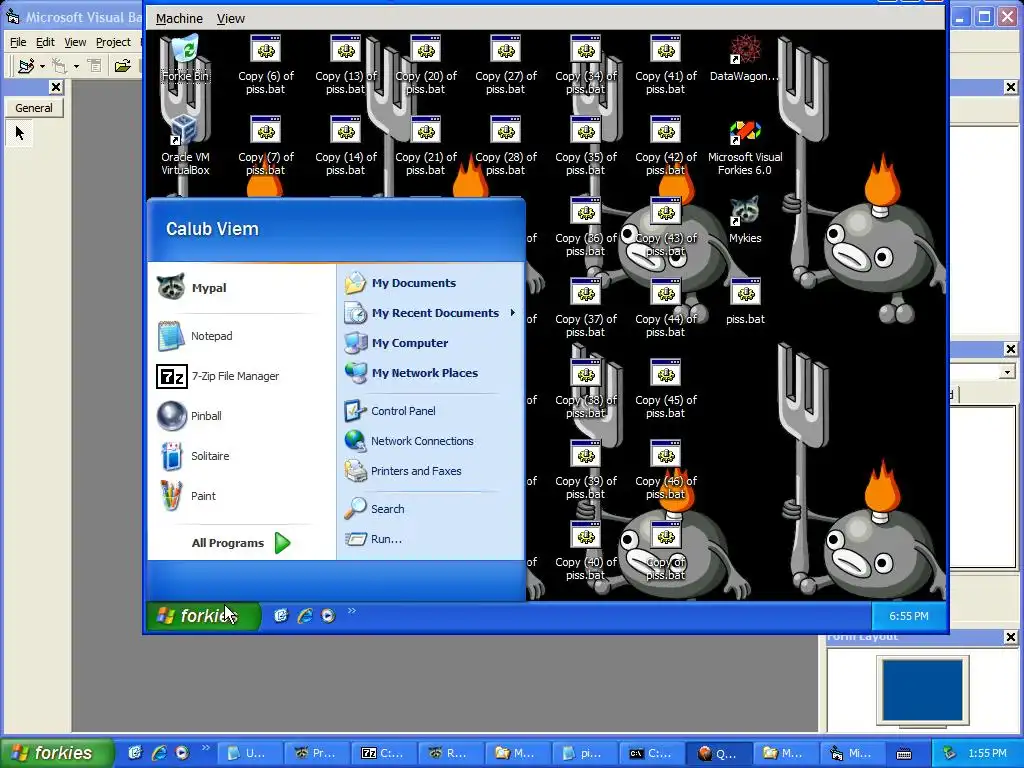The width and height of the screenshot is (1024, 768).
Task: Click the Form Layout monitor preview
Action: 922,690
